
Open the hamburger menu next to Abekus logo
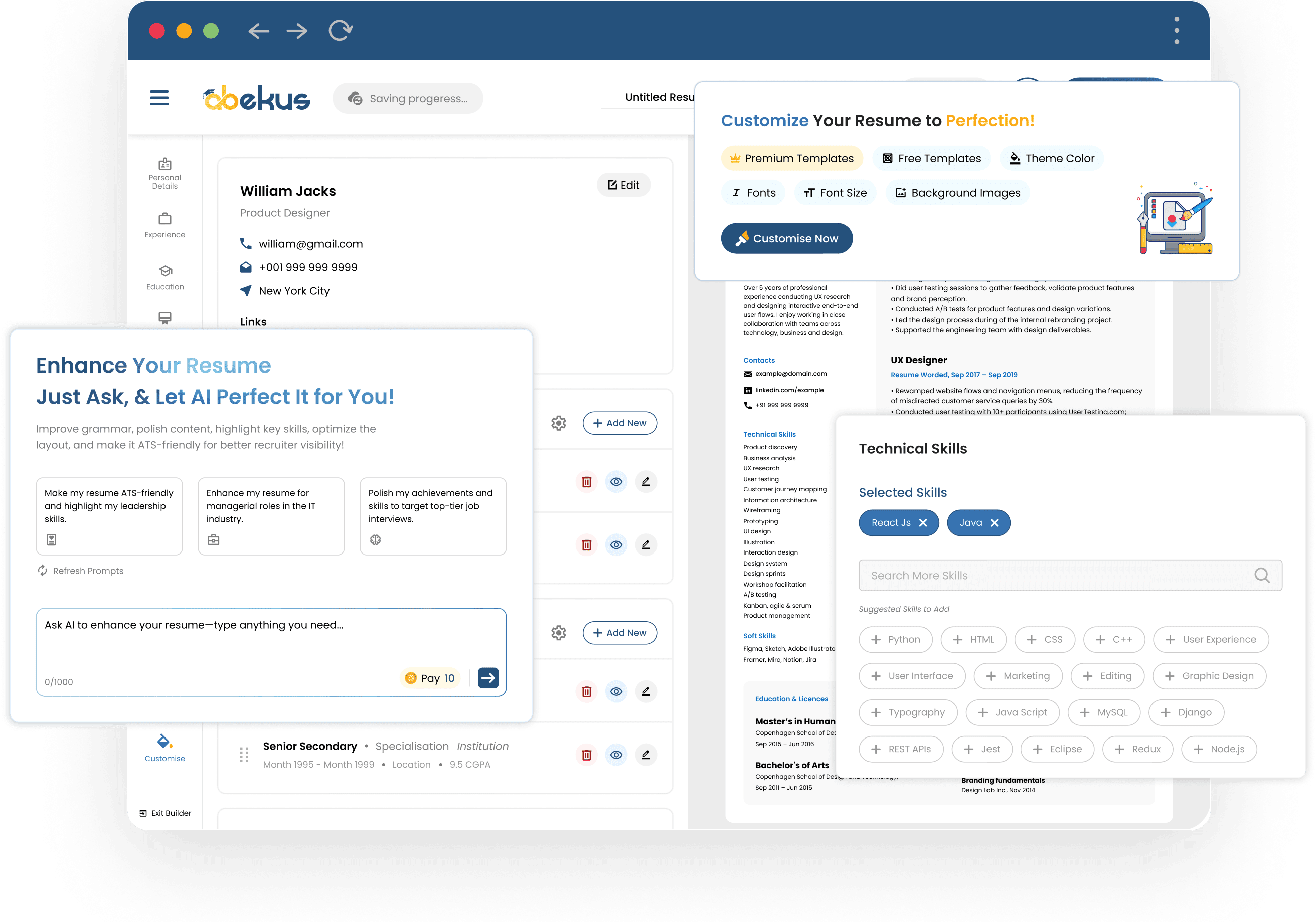159,97
